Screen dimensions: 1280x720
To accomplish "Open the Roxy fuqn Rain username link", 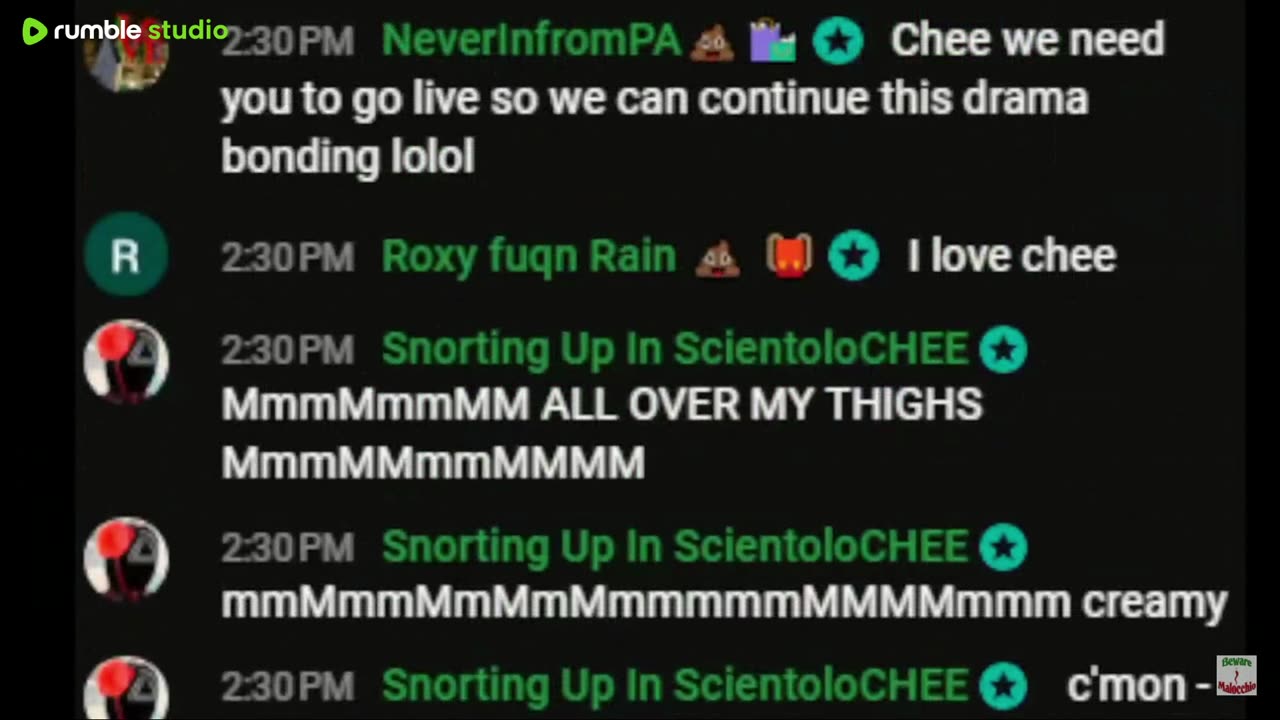I will pyautogui.click(x=529, y=257).
